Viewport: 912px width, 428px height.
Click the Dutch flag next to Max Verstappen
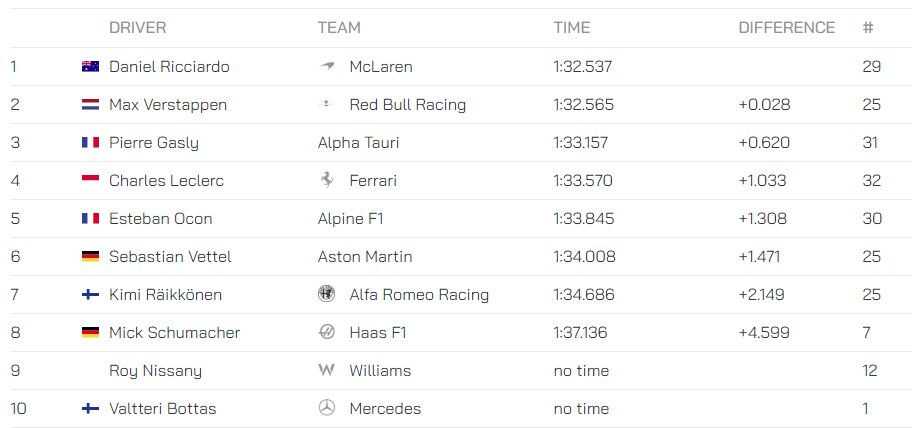[90, 105]
